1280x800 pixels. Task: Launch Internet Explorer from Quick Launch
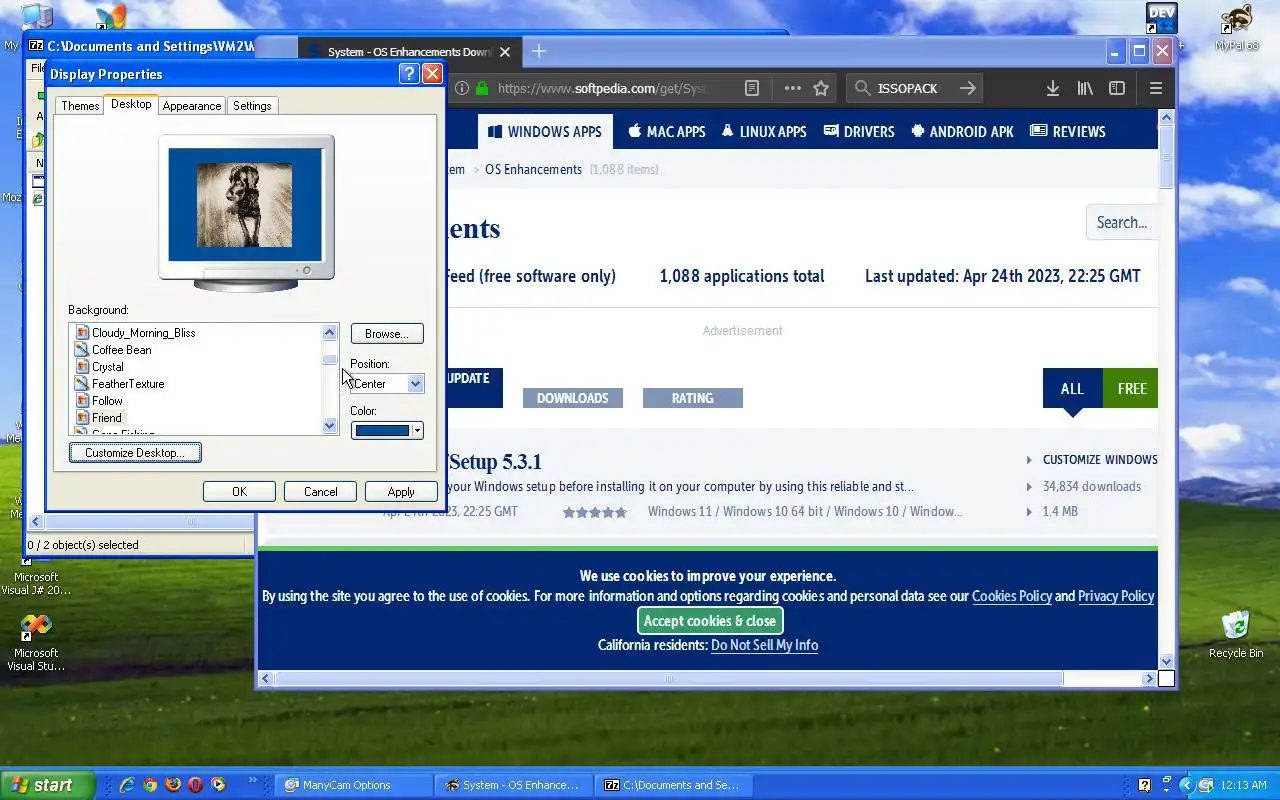point(126,785)
